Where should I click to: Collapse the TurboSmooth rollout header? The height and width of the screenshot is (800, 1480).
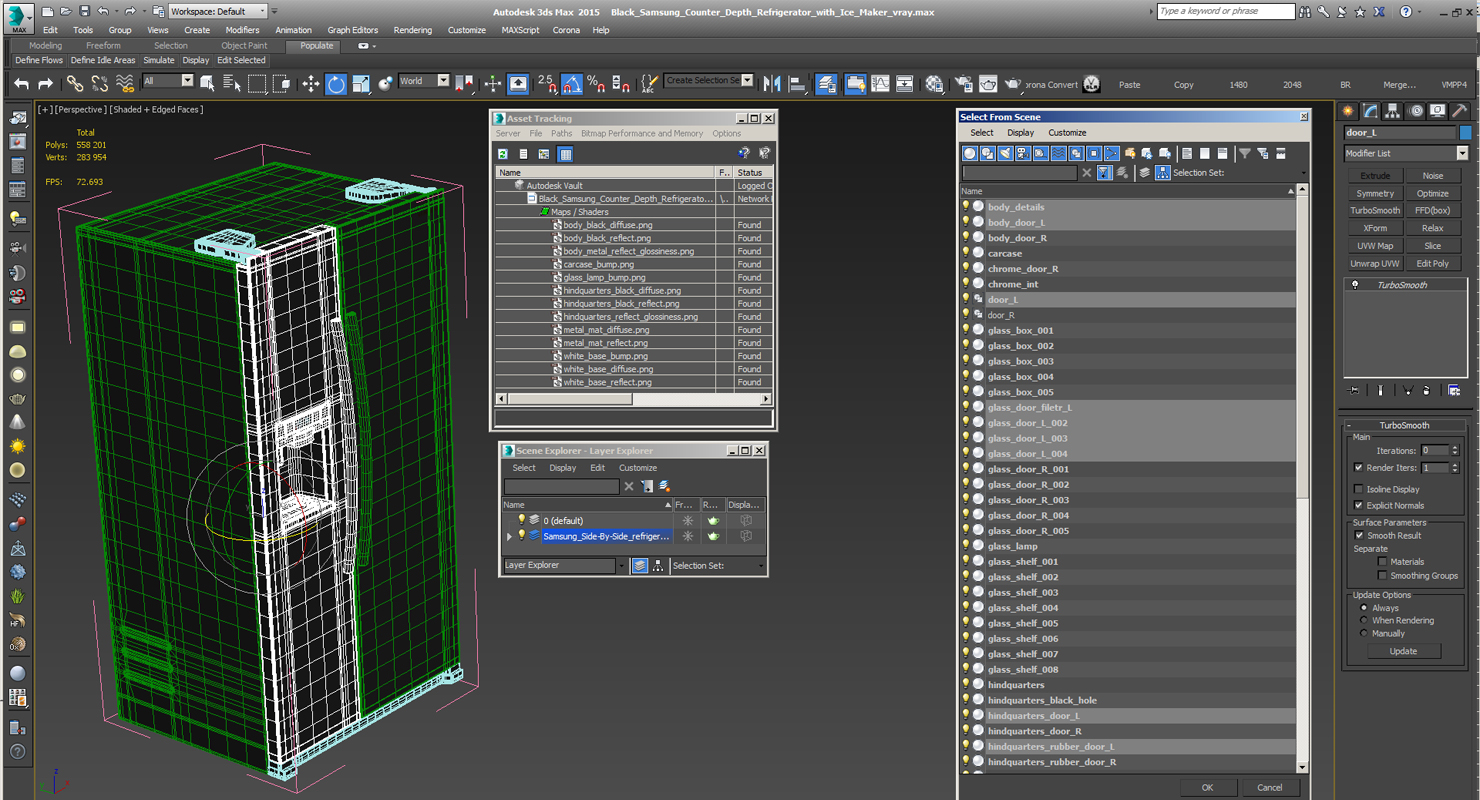coord(1404,425)
